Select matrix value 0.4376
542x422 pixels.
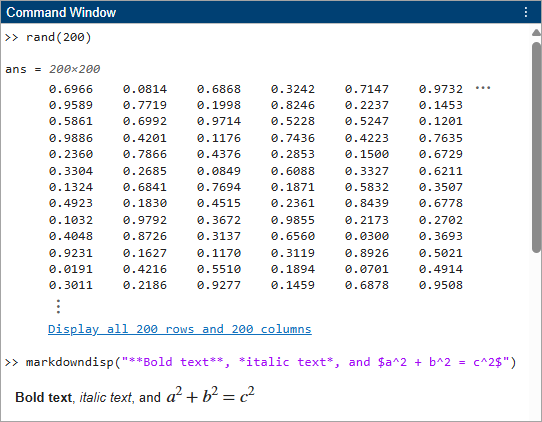(219, 154)
